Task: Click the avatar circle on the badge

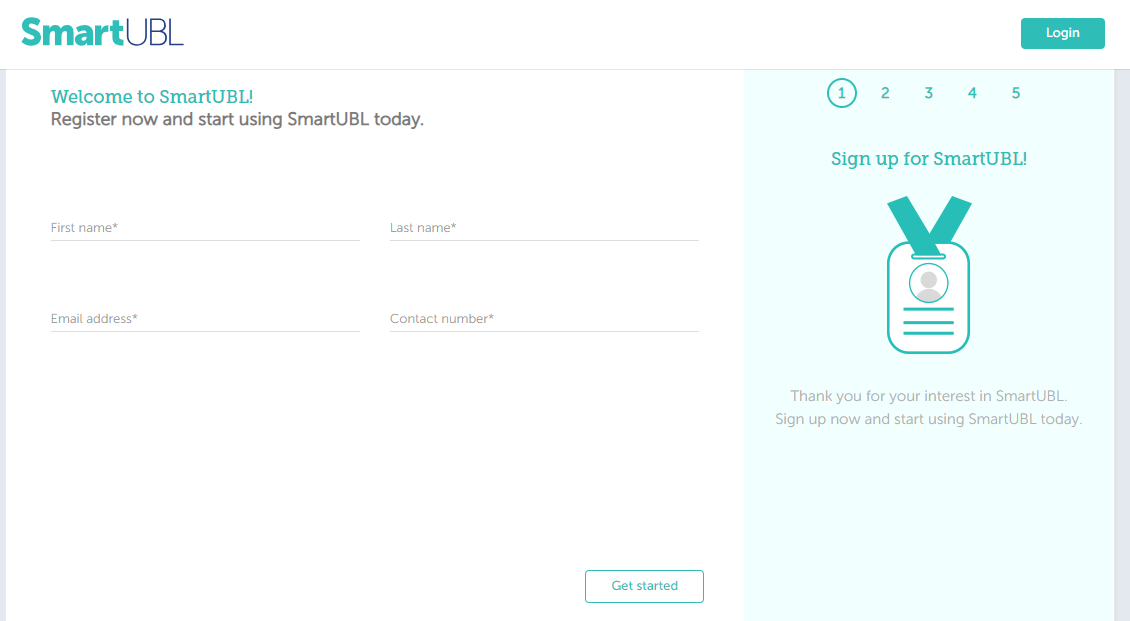Action: point(928,283)
